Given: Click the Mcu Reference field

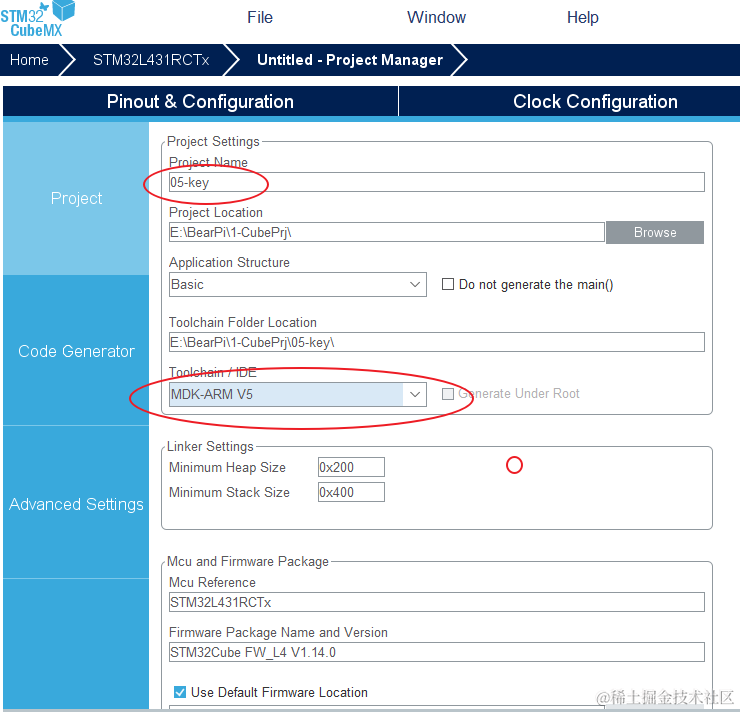Looking at the screenshot, I should tap(437, 602).
